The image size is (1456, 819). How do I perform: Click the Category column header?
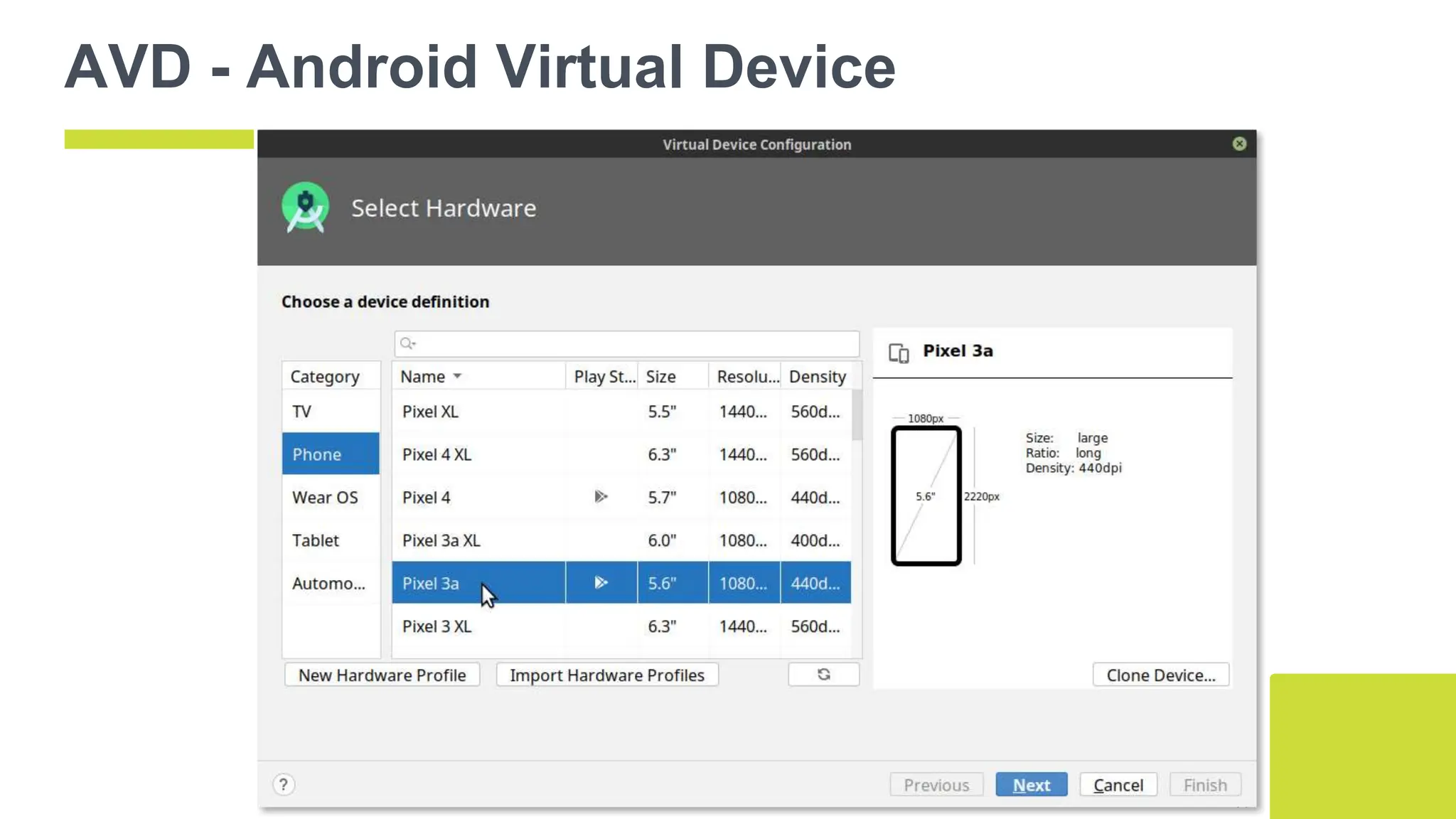tap(331, 376)
